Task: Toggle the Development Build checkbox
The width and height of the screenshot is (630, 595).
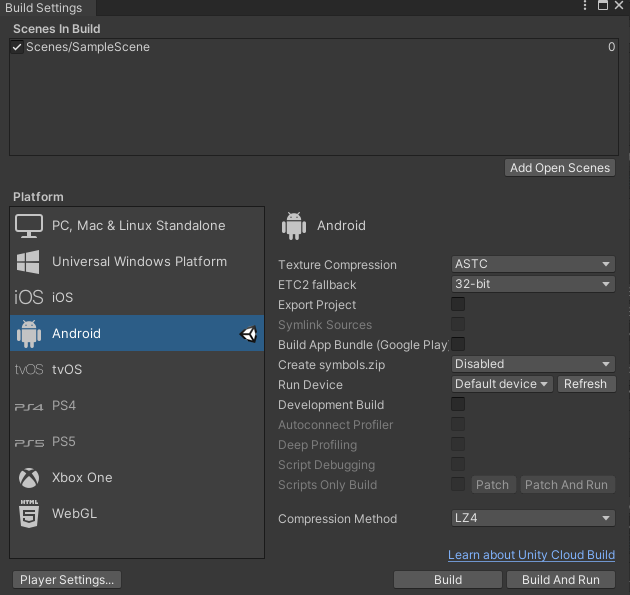Action: click(x=458, y=405)
